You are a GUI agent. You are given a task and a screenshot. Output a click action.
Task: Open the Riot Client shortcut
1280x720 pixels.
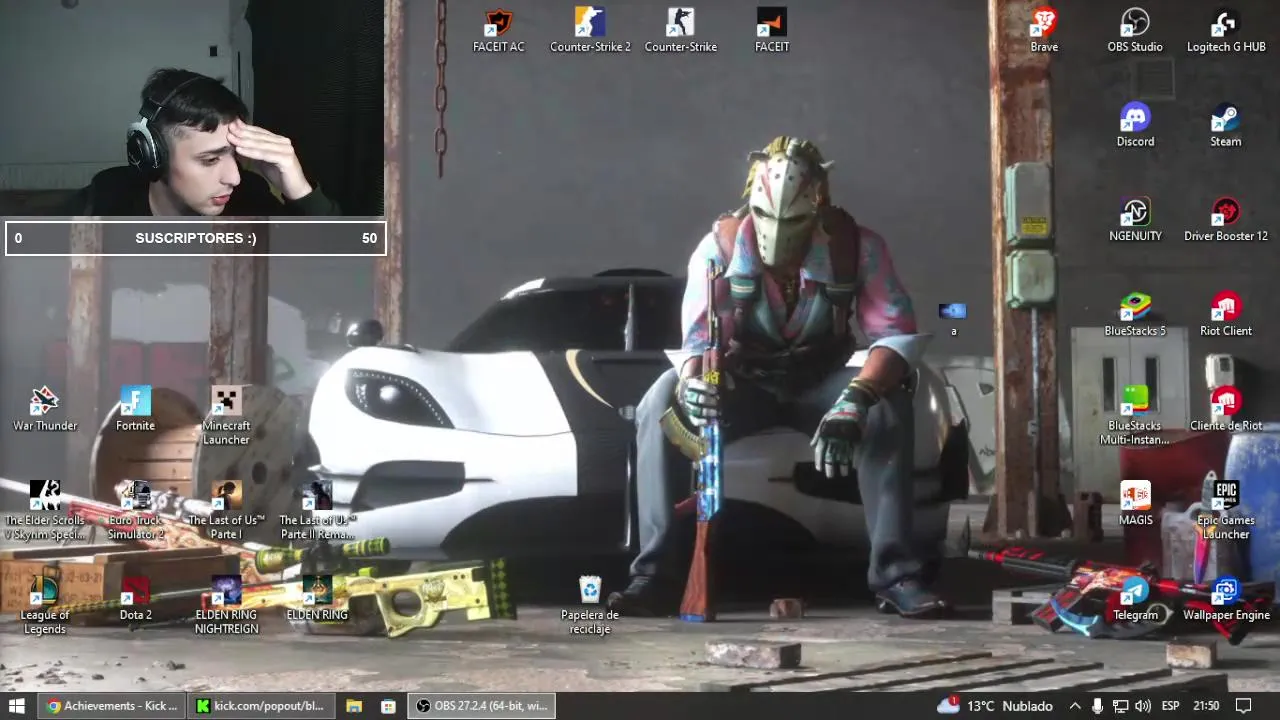pyautogui.click(x=1226, y=314)
